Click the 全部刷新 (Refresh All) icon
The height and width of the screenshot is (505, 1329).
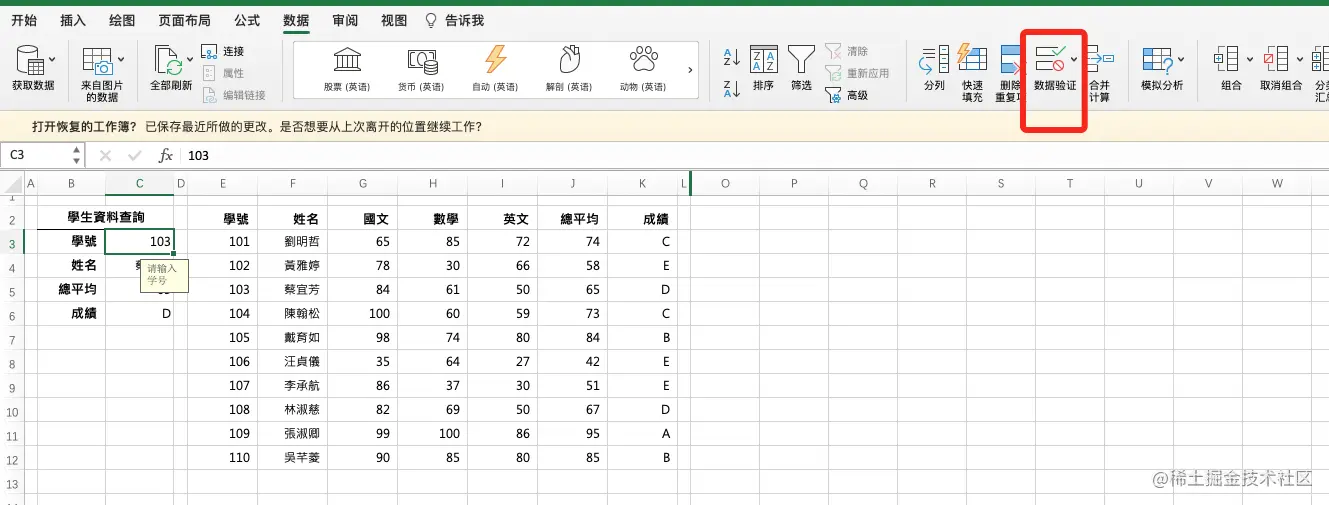[x=167, y=61]
